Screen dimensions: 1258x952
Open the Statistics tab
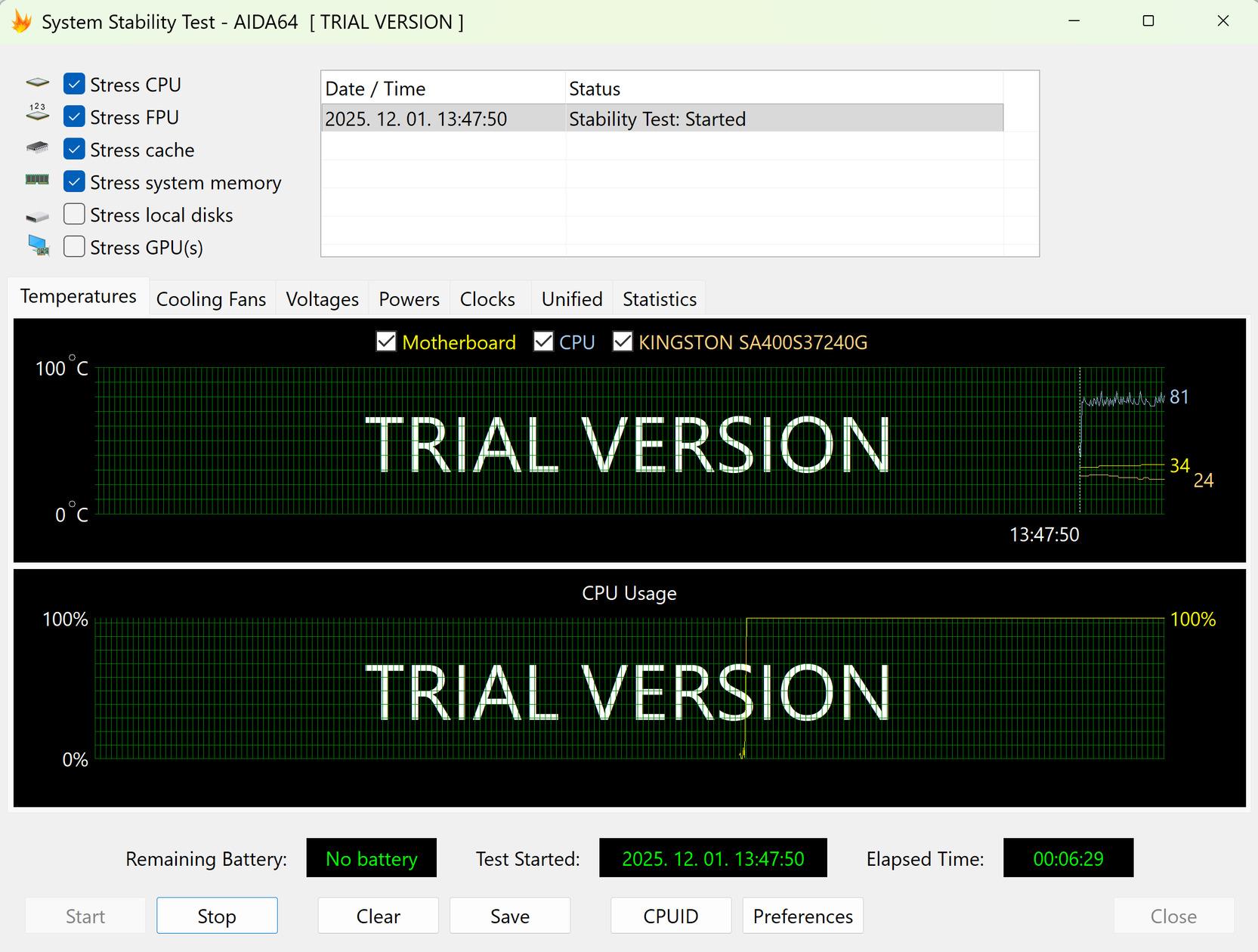(660, 299)
